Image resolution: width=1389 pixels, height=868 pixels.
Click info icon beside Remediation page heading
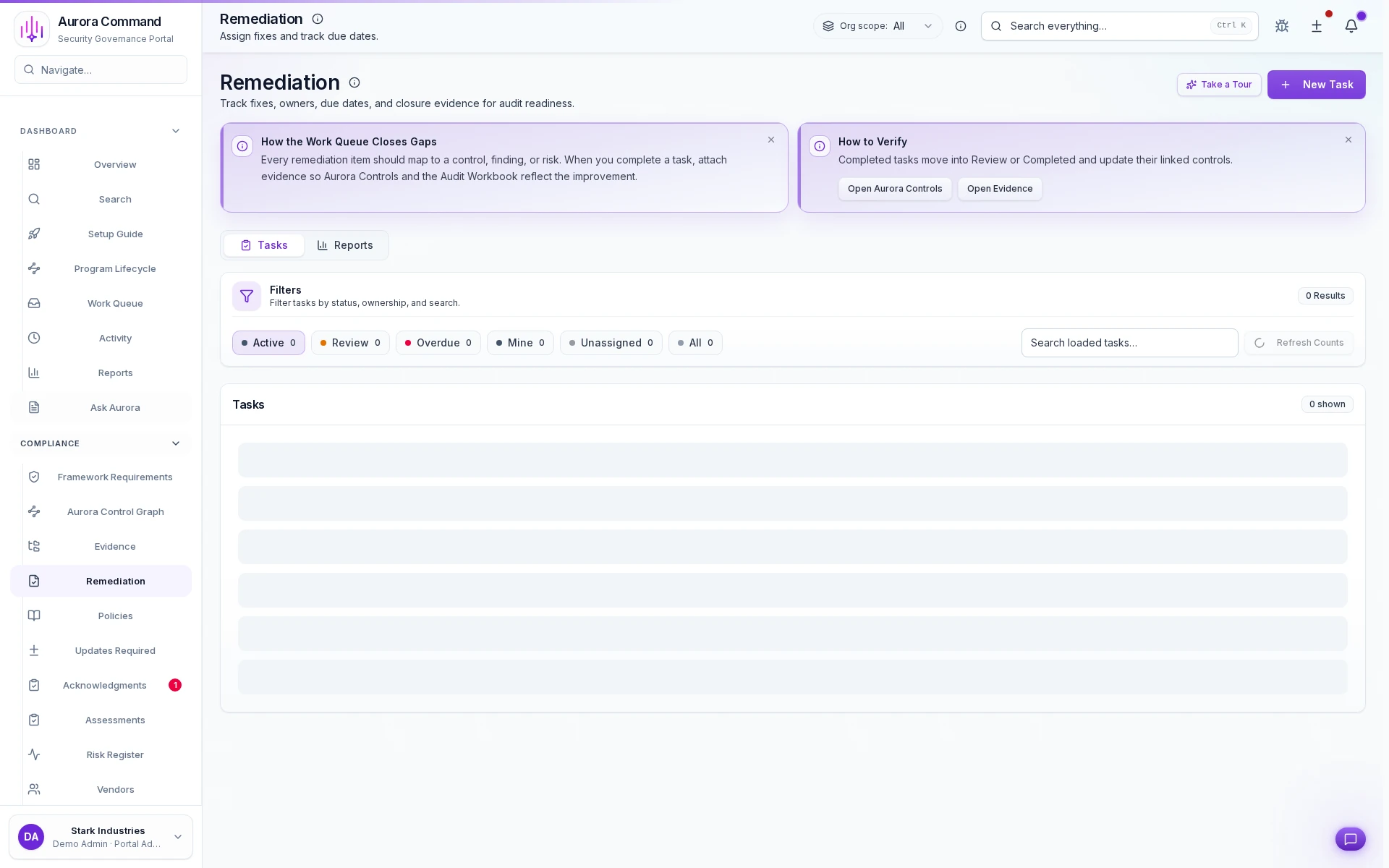click(x=354, y=82)
